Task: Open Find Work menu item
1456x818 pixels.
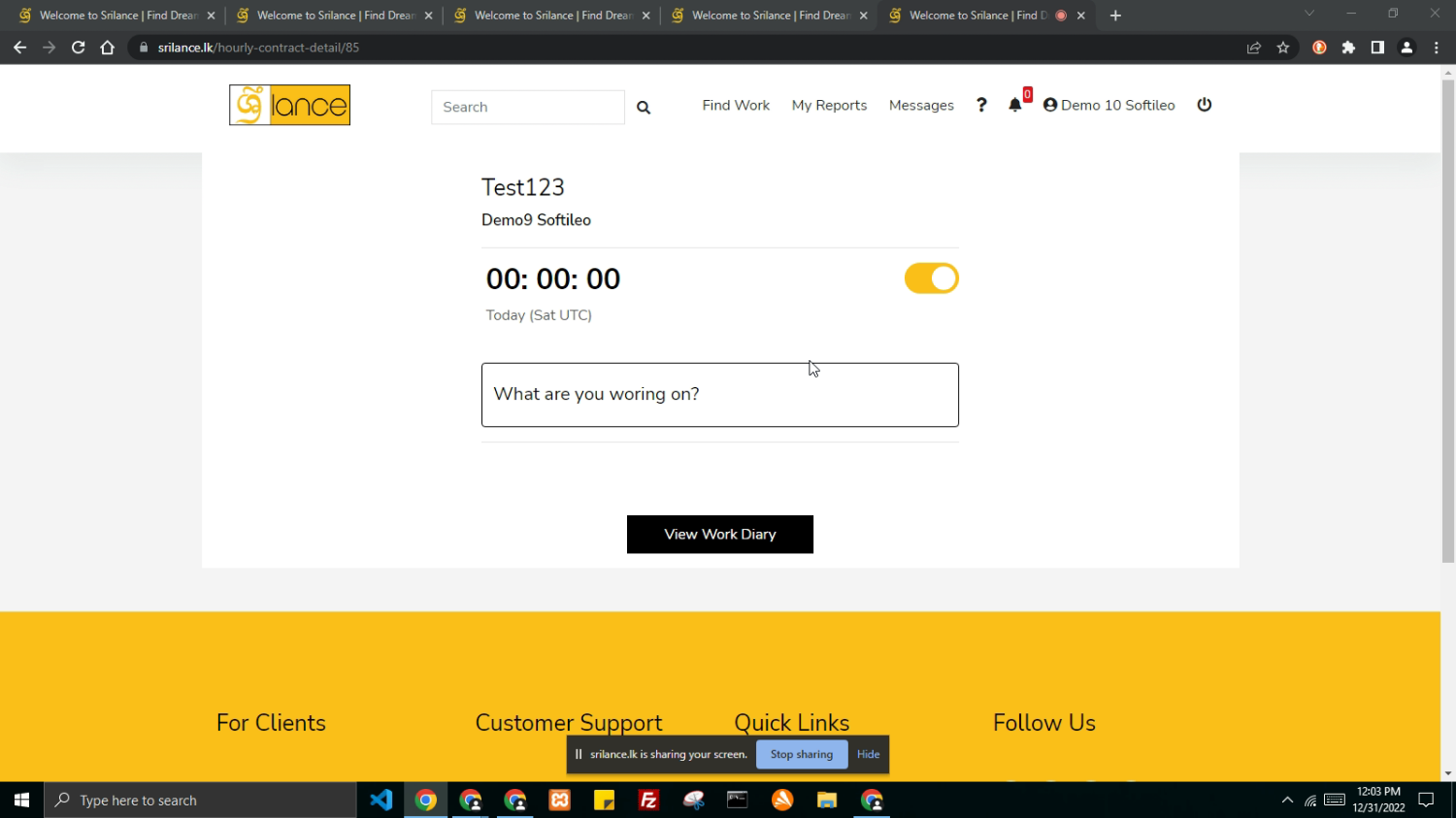Action: [736, 105]
